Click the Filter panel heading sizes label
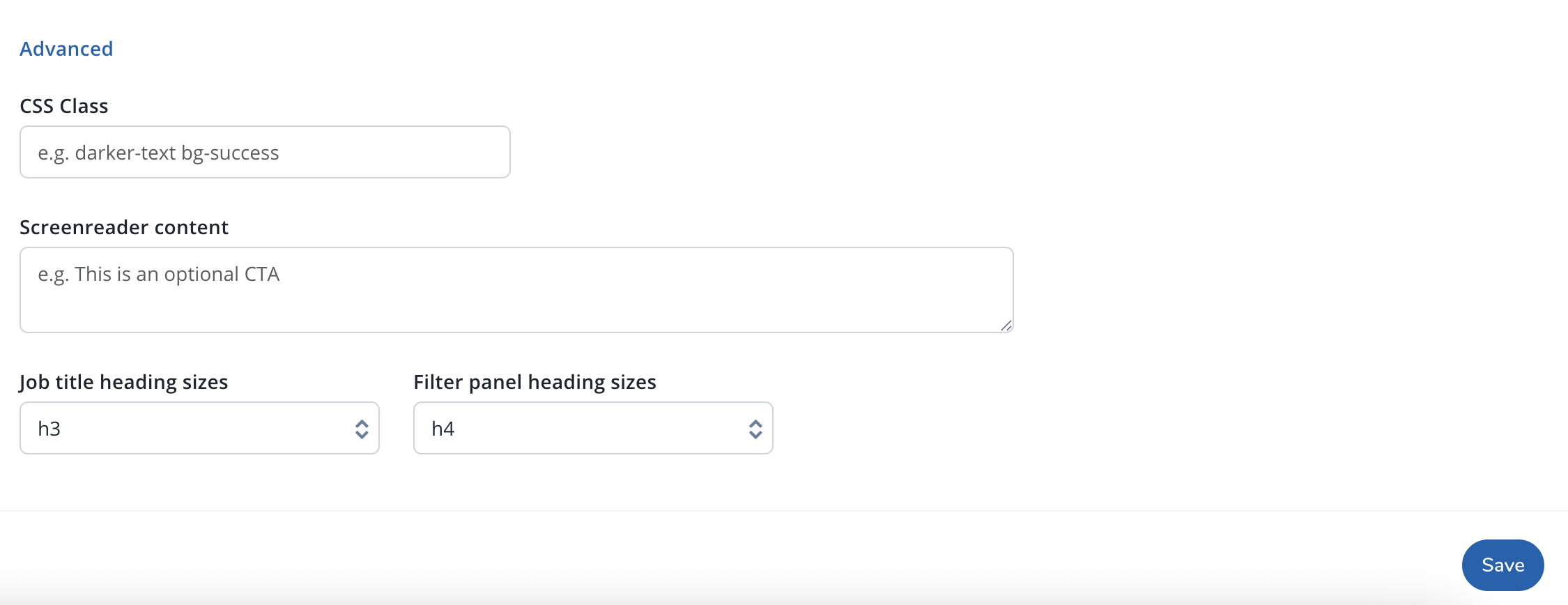This screenshot has width=1568, height=605. point(534,381)
